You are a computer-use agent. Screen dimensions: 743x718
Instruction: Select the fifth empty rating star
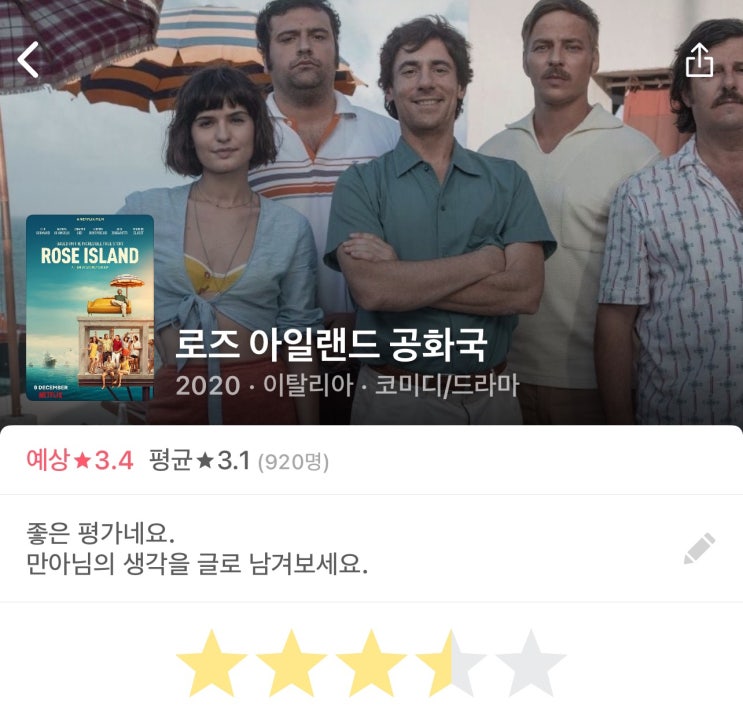[531, 663]
